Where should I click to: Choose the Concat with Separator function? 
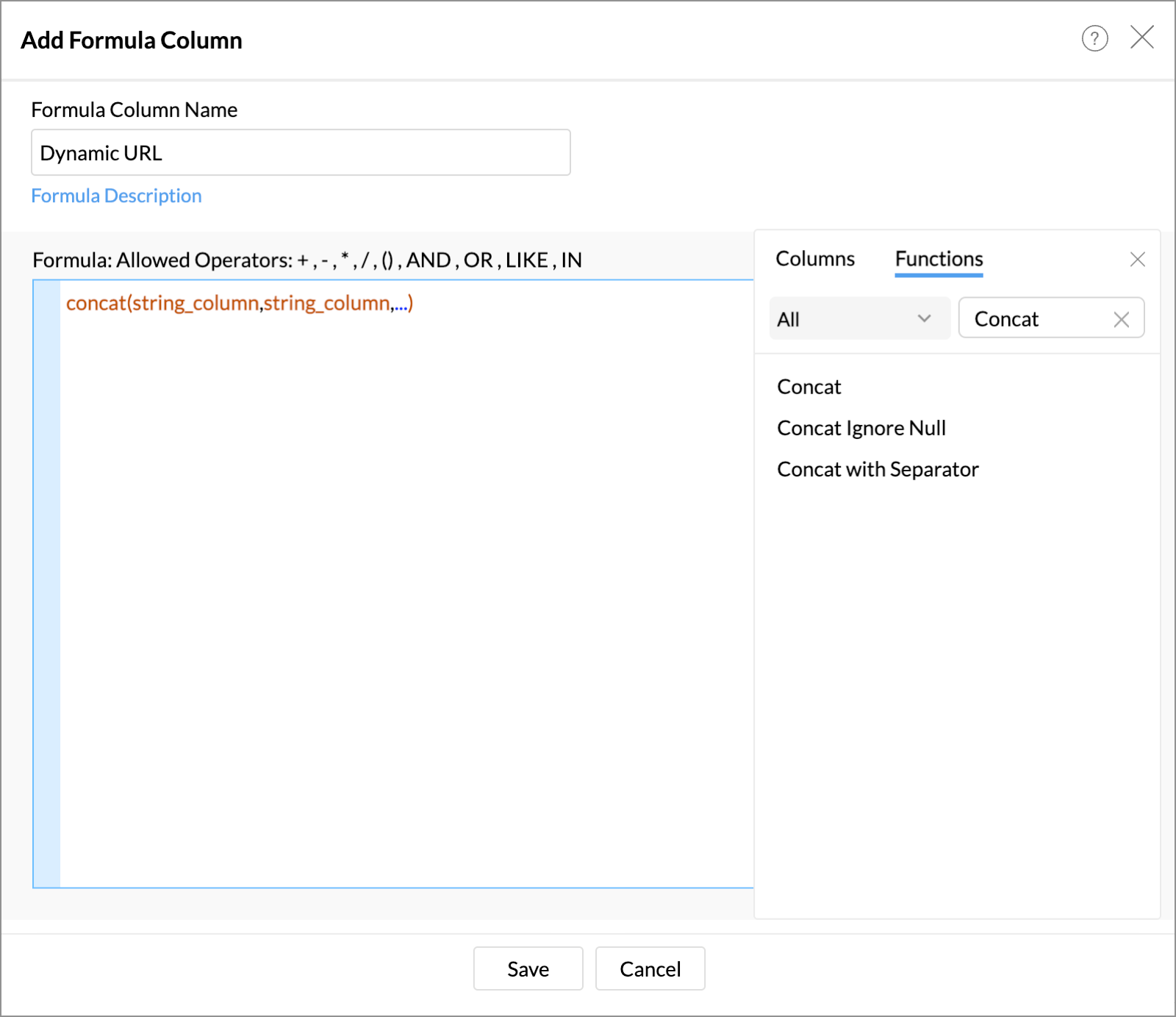(878, 469)
